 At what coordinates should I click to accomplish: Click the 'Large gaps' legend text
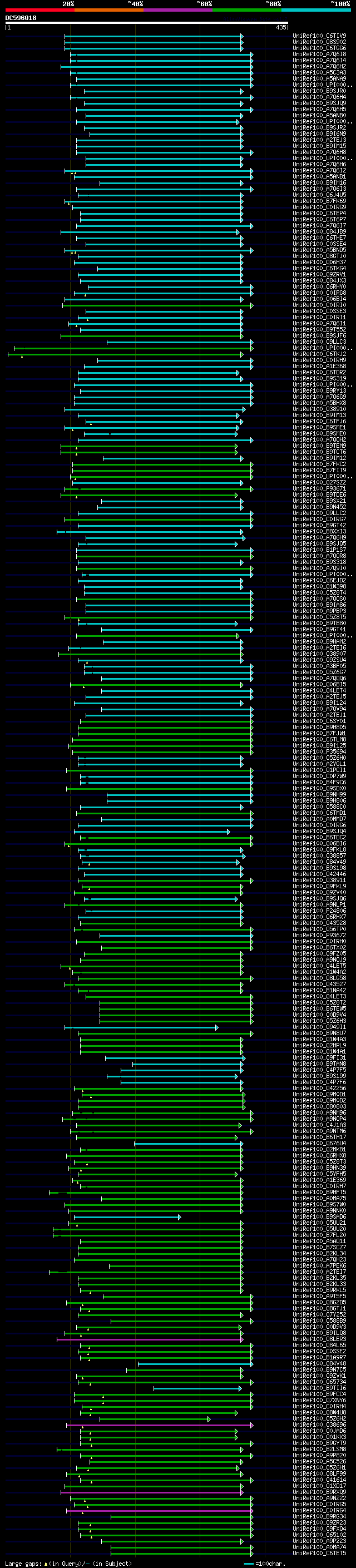point(23,1564)
